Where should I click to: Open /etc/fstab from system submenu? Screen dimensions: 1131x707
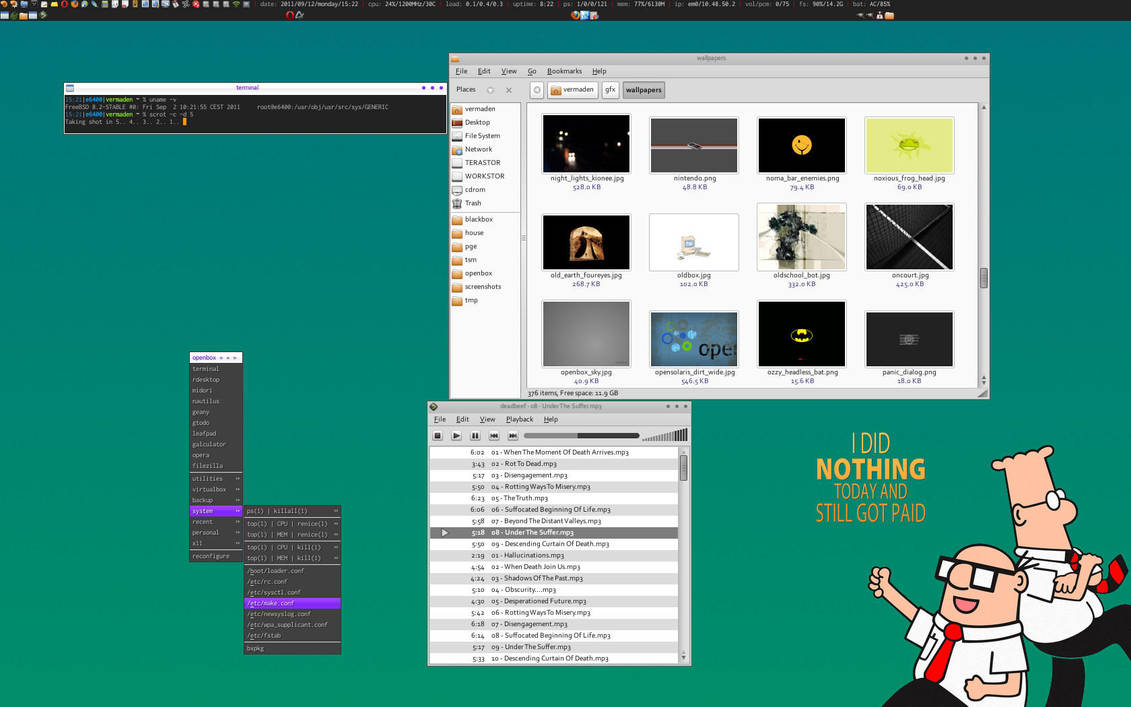(292, 636)
